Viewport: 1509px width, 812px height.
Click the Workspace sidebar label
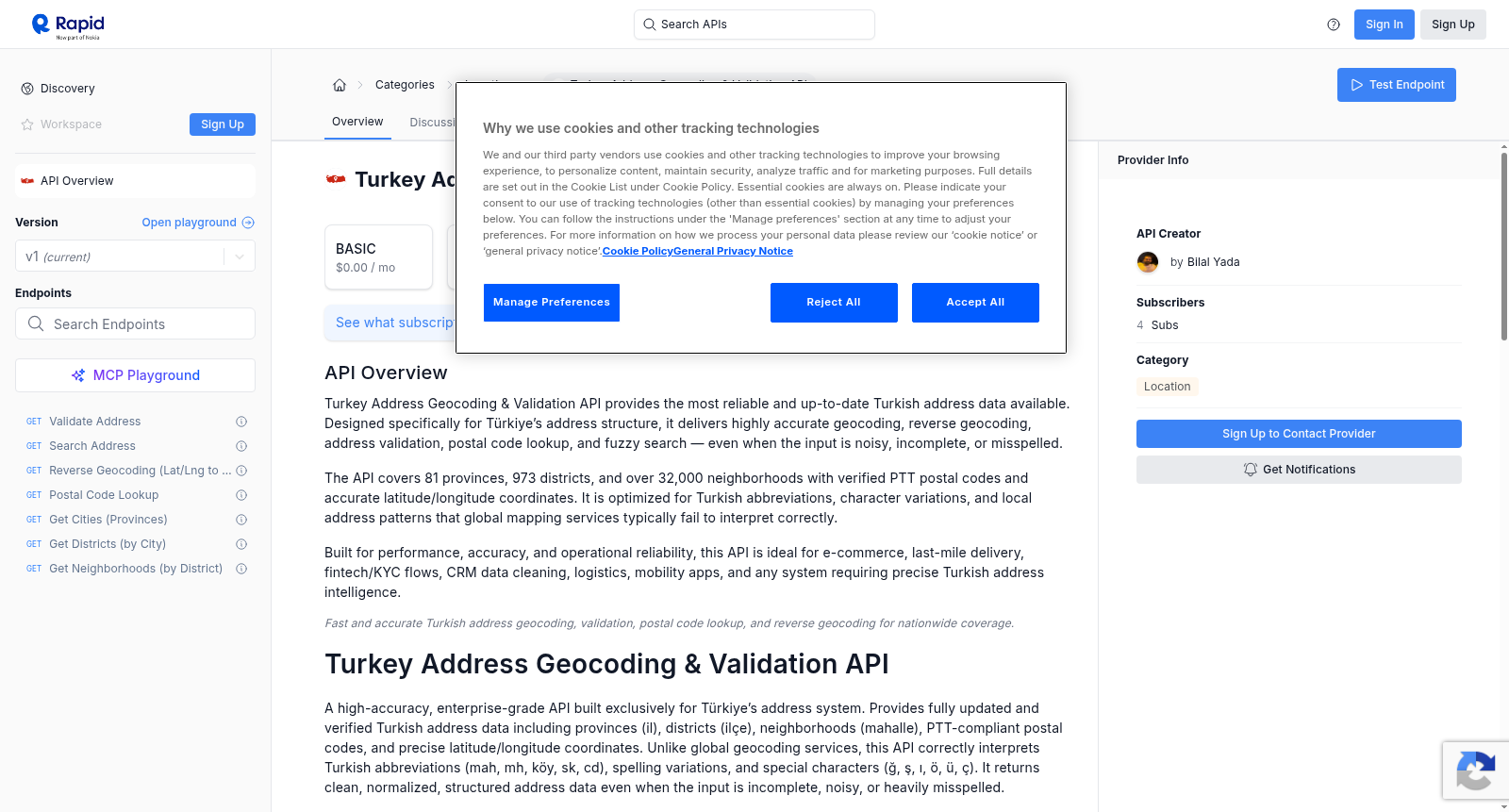[x=71, y=124]
